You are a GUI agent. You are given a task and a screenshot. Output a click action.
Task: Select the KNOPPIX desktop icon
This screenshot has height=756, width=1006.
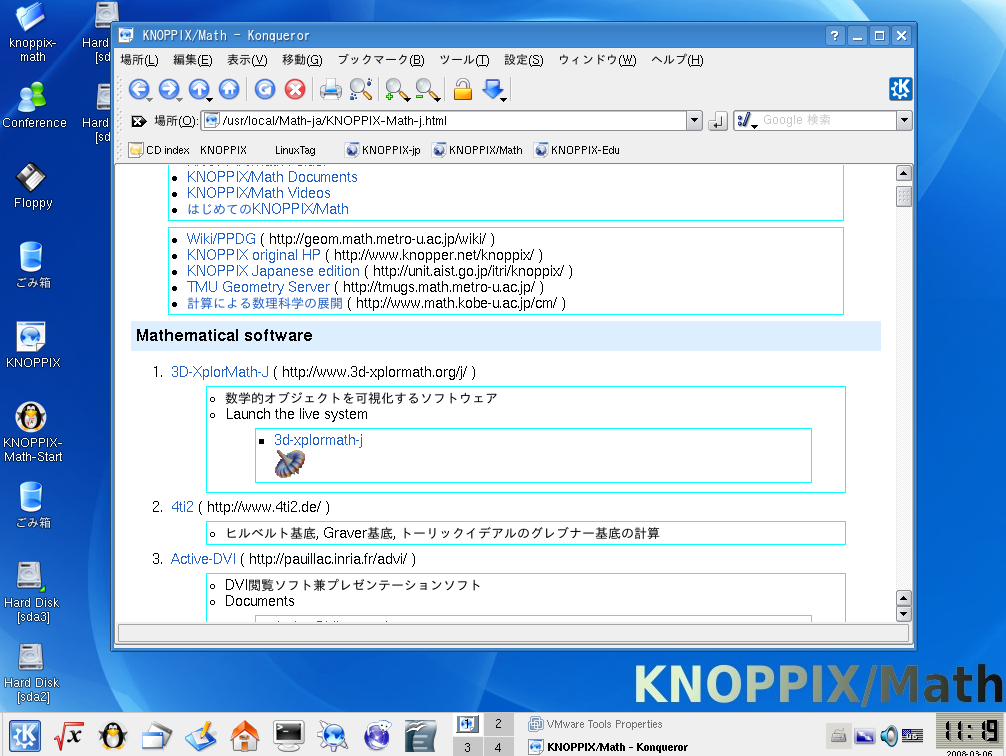coord(33,345)
